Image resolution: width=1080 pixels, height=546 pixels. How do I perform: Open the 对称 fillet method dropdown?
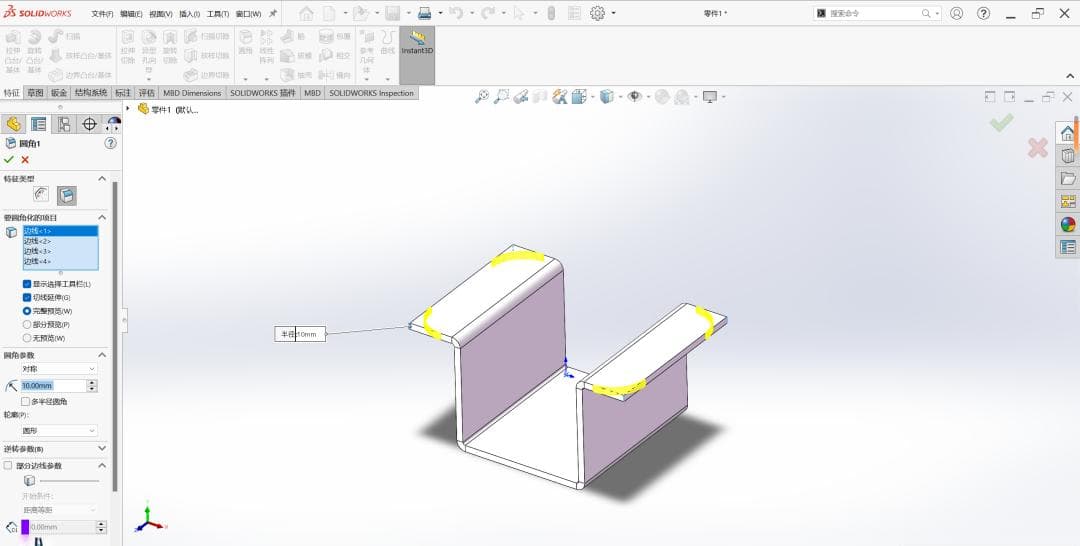click(59, 369)
